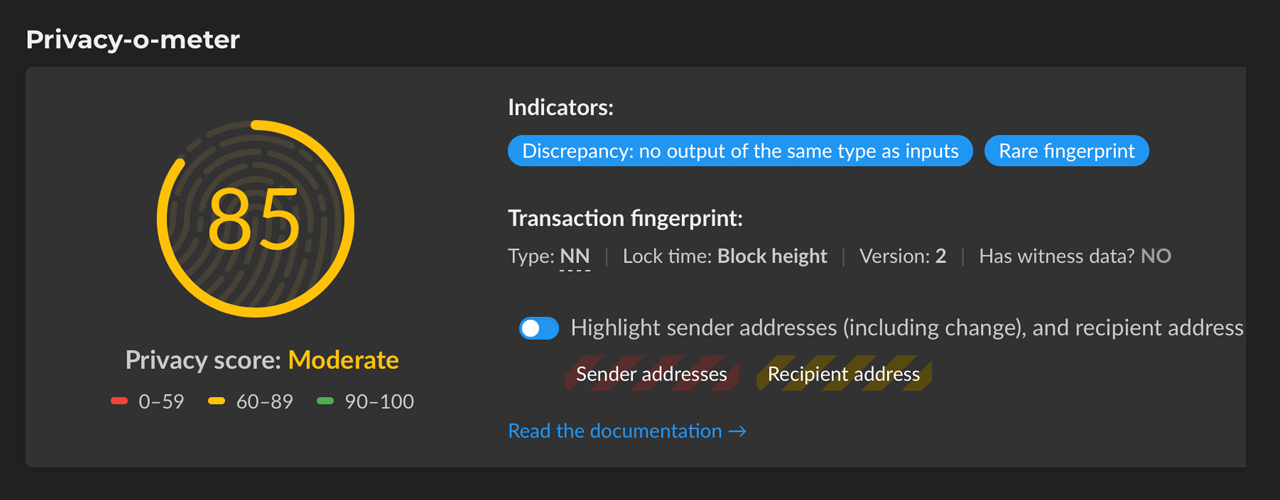Open the Read the documentation link
Viewport: 1280px width, 500px height.
(x=627, y=431)
